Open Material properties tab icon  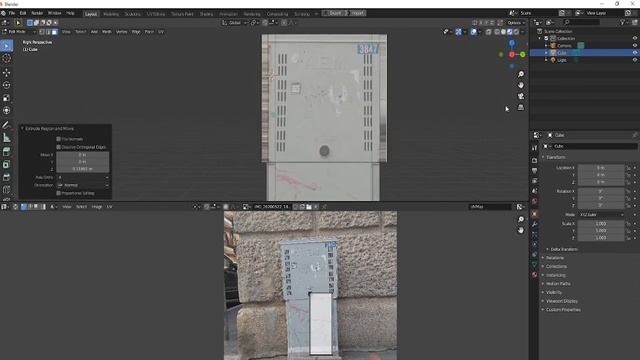tap(535, 275)
